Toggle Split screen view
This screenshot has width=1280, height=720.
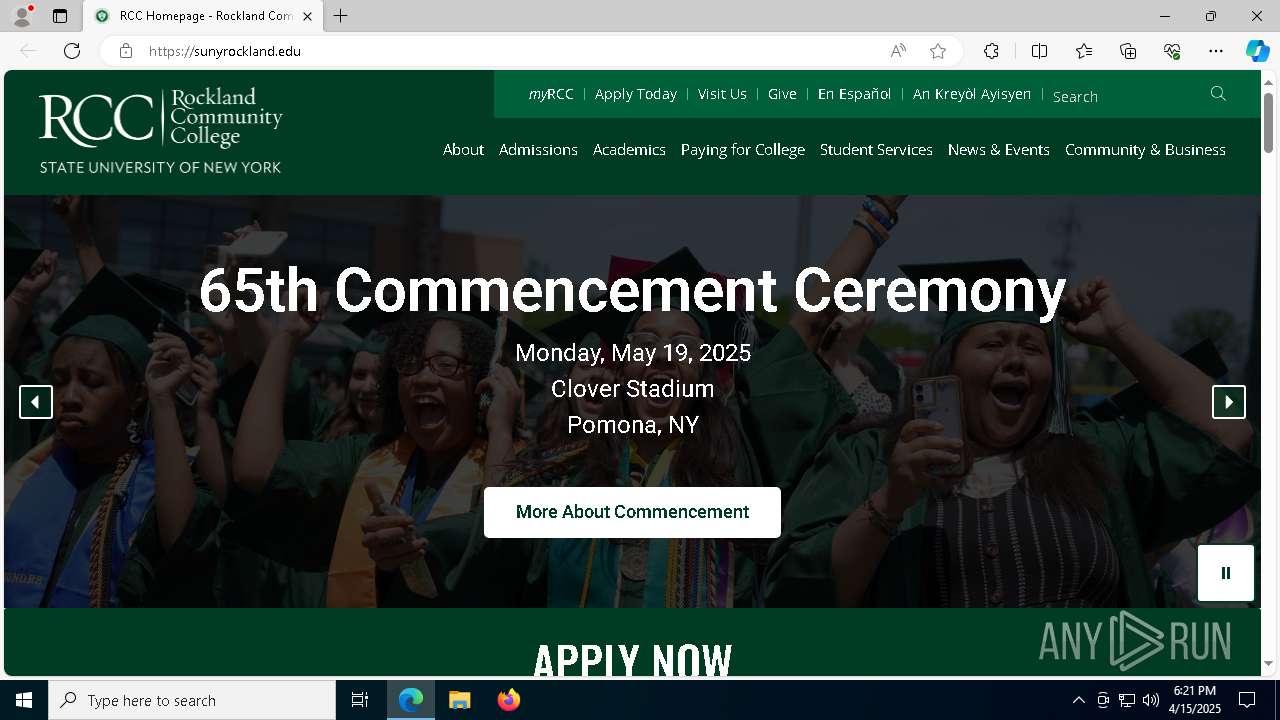pyautogui.click(x=1039, y=51)
